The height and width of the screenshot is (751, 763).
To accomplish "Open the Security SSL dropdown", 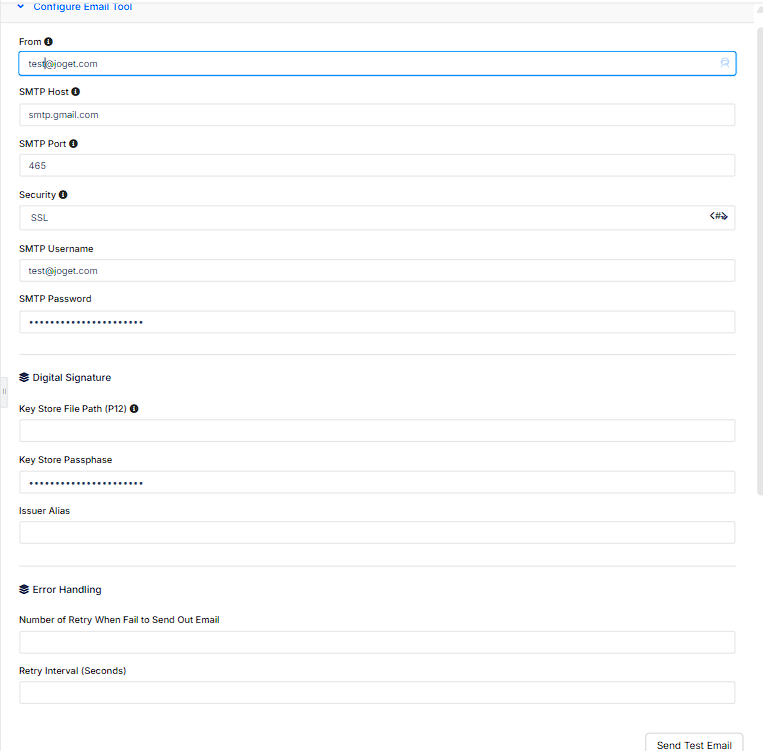I will point(360,218).
